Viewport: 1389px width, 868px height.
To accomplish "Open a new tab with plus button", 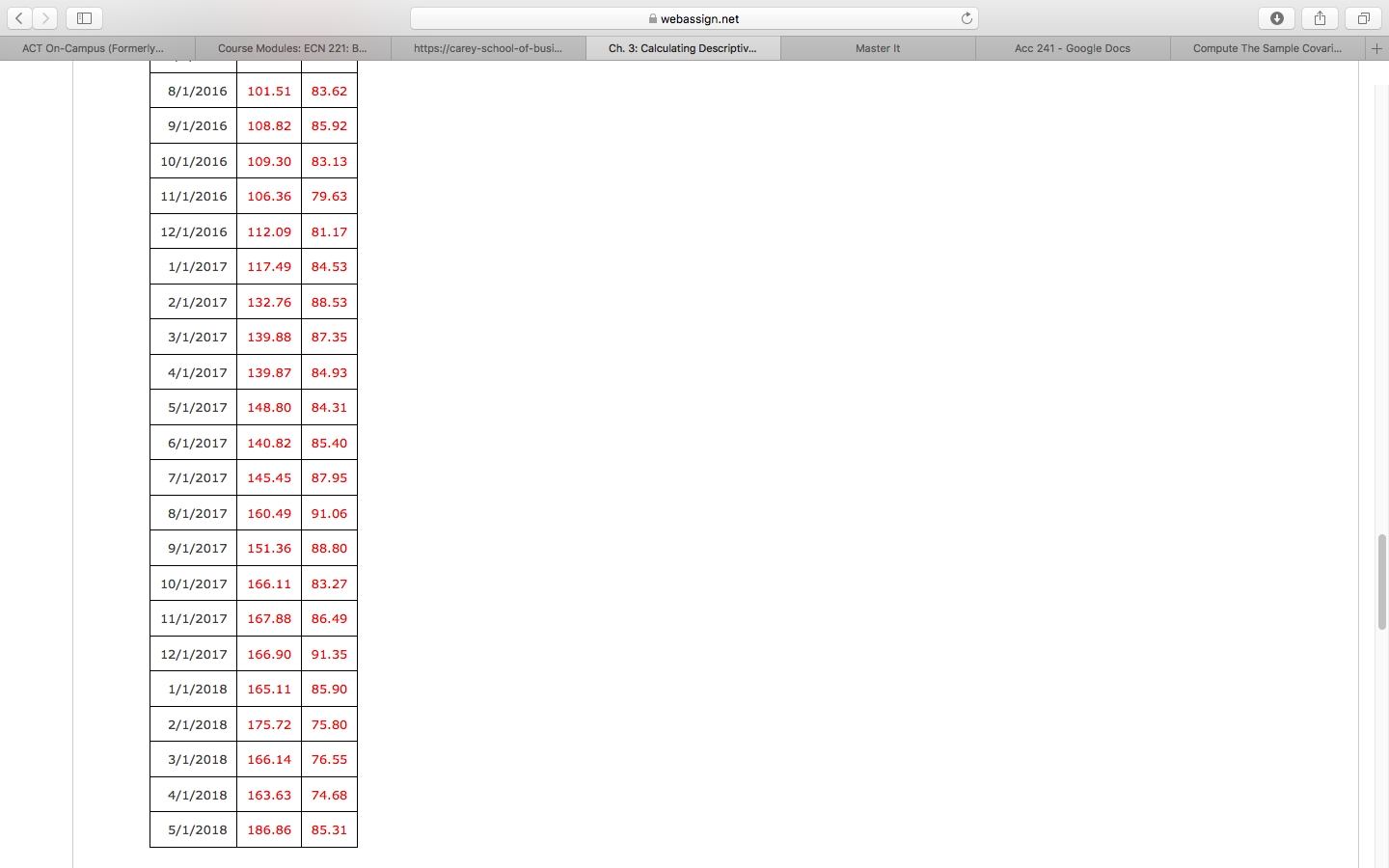I will tap(1377, 48).
